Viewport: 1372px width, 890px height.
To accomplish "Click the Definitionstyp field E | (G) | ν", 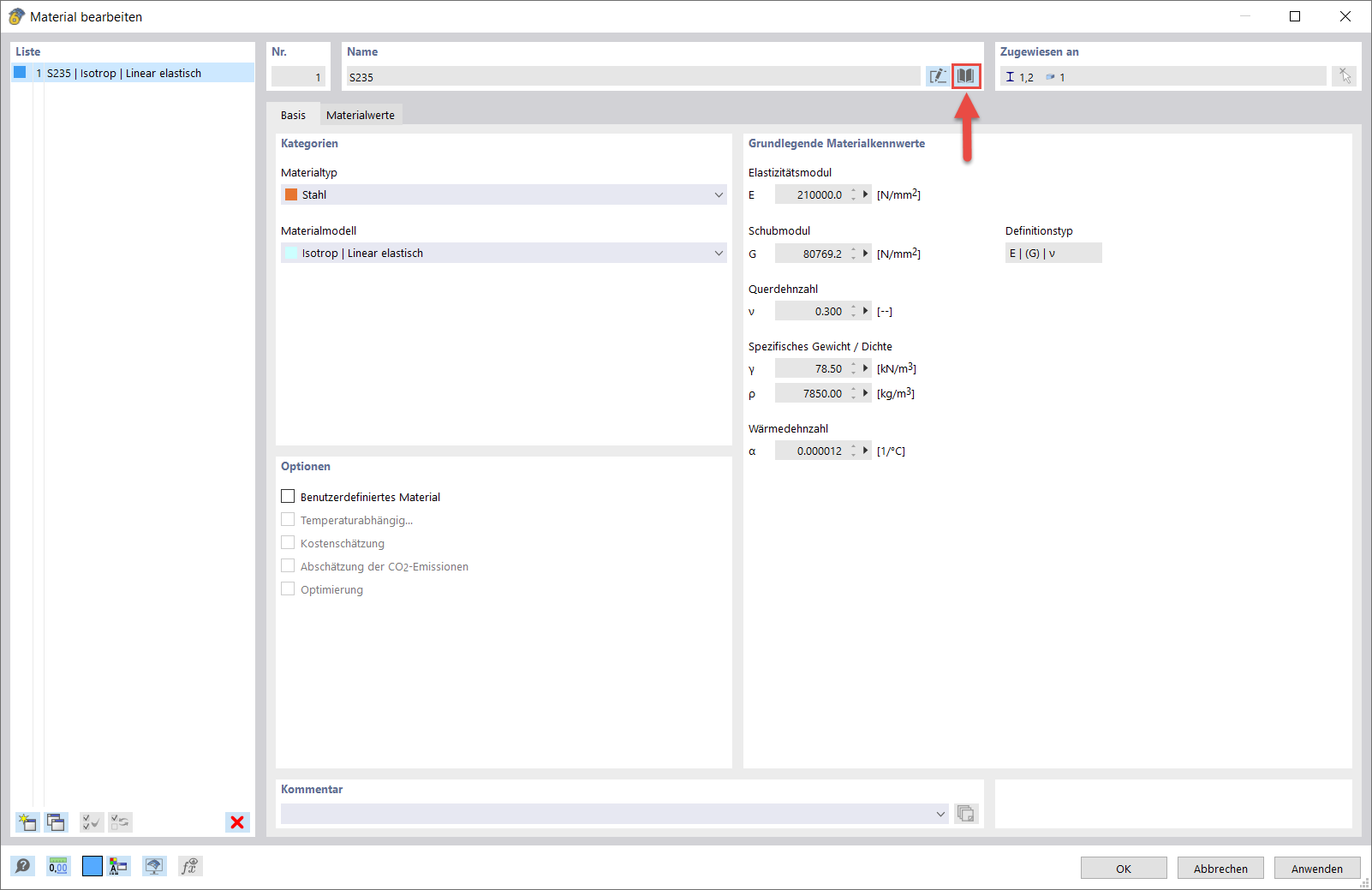I will point(1053,253).
